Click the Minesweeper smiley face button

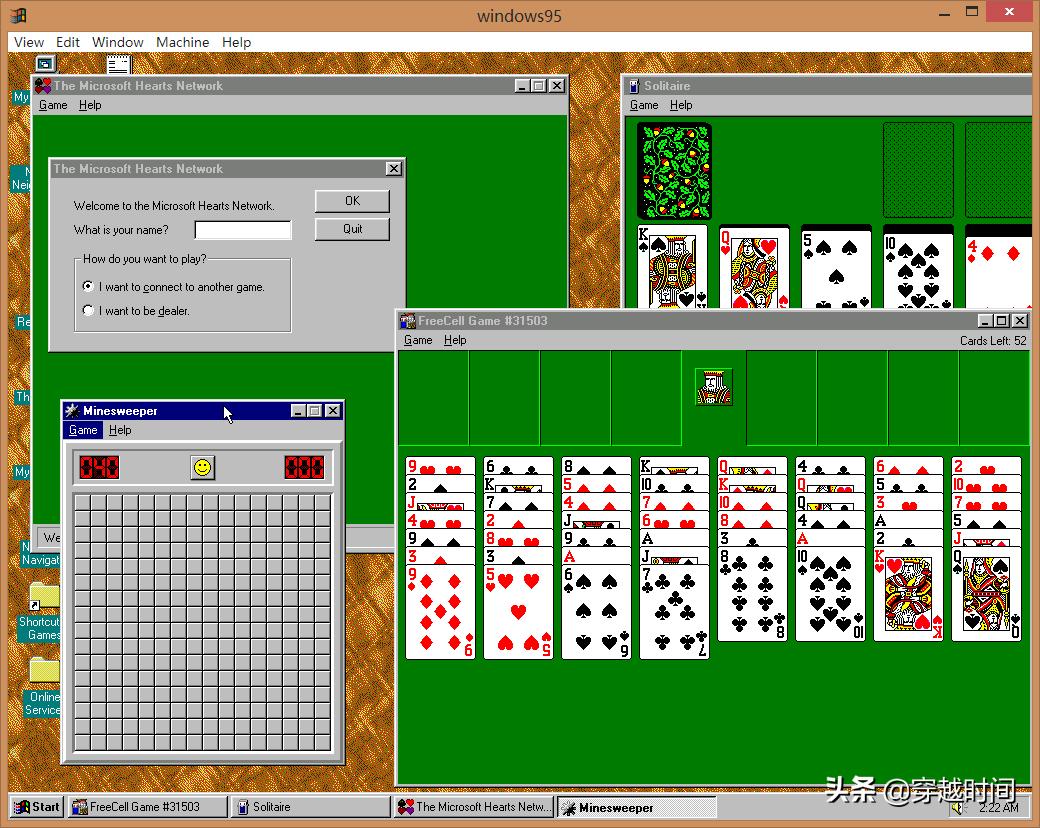coord(202,467)
